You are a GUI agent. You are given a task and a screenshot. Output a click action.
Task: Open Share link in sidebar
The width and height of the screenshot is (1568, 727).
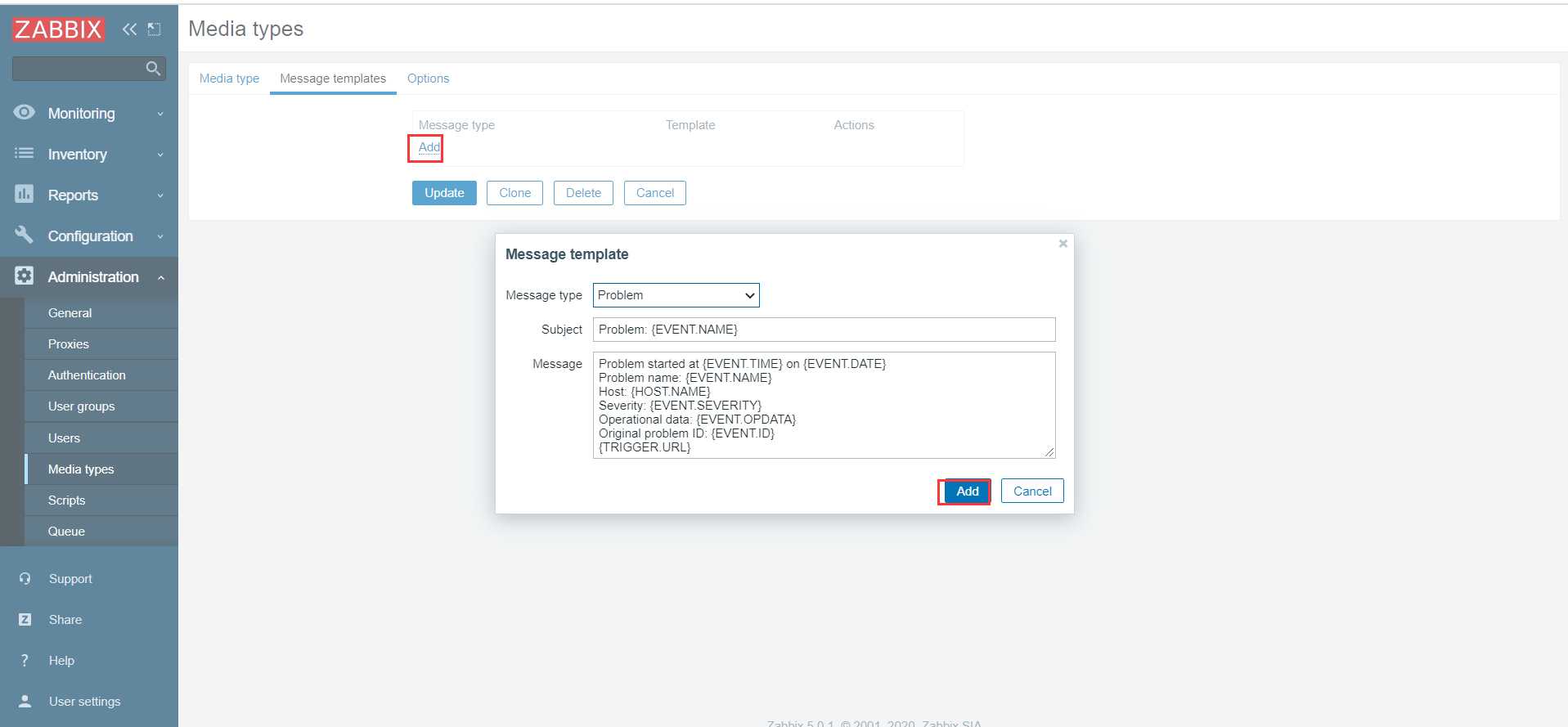tap(65, 620)
